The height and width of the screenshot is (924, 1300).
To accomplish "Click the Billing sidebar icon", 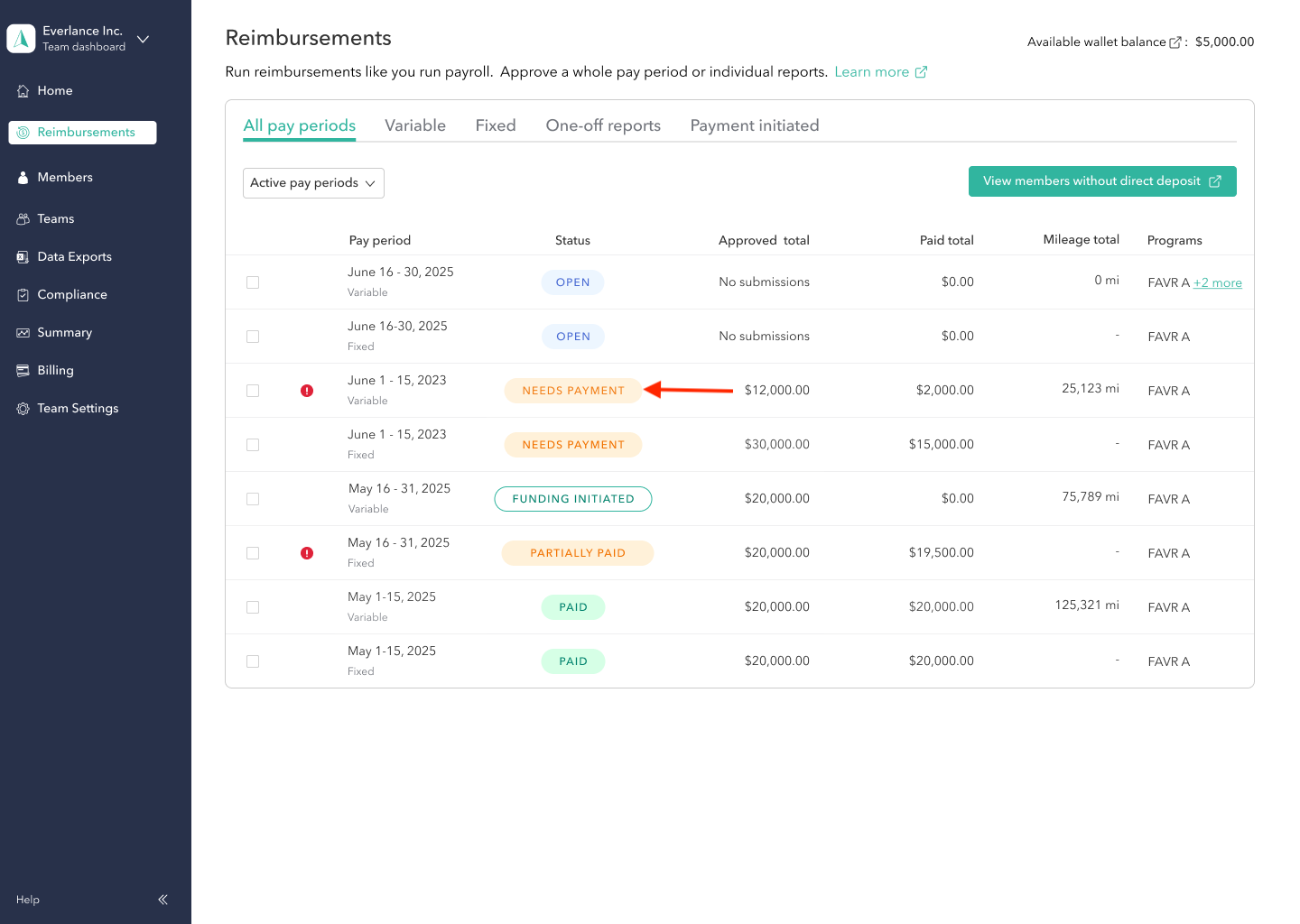I will (x=22, y=370).
